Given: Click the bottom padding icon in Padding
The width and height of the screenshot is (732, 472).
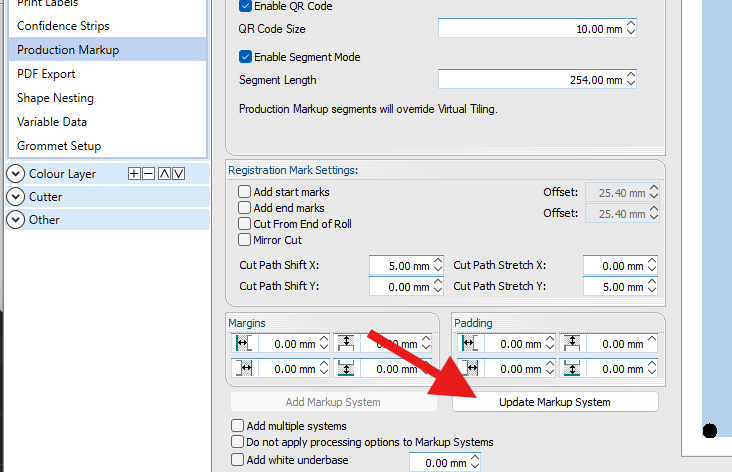Looking at the screenshot, I should click(571, 369).
